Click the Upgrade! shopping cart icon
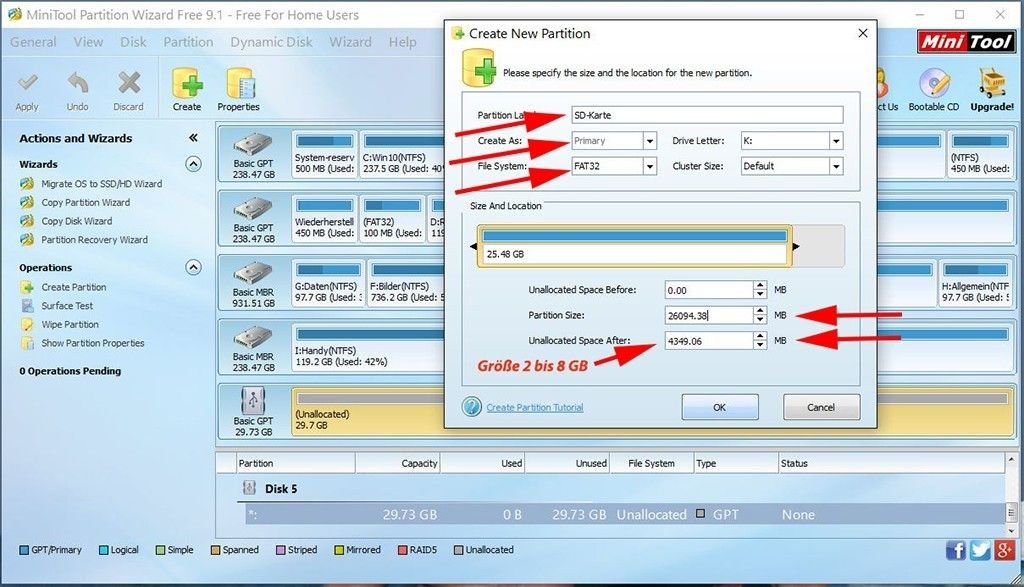Screen dimensions: 1024x587 pyautogui.click(x=991, y=84)
